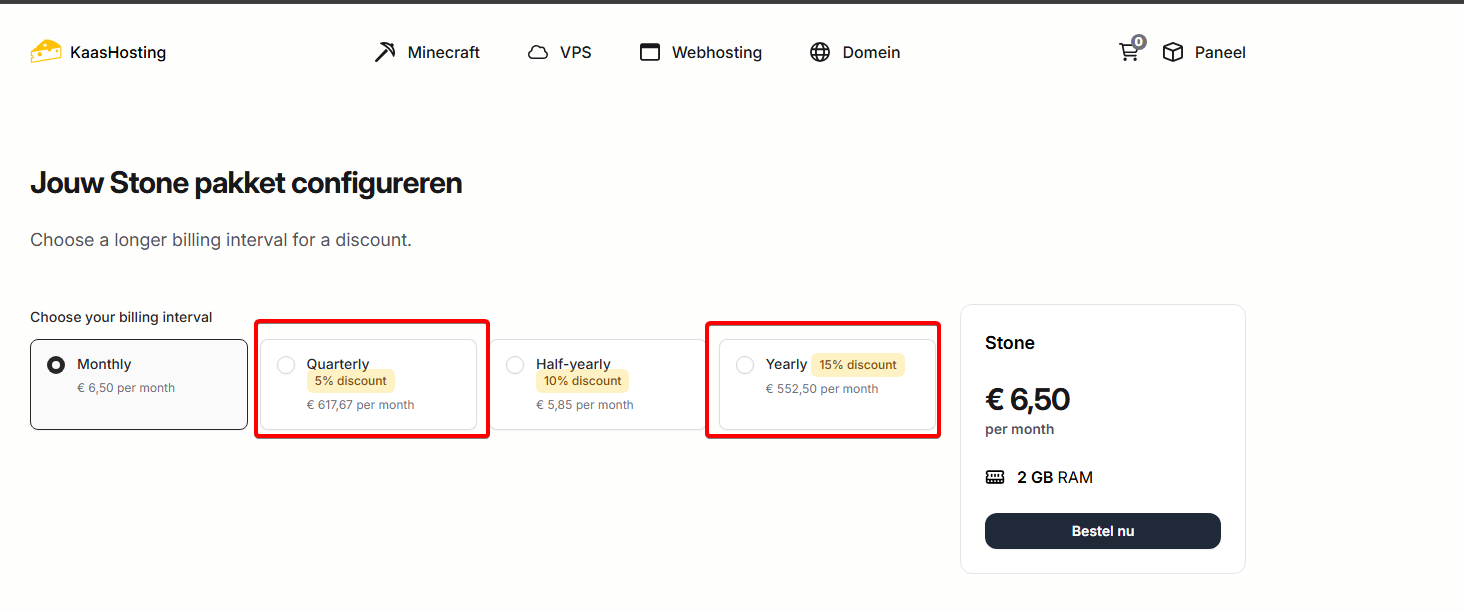Open the shopping cart icon
The image size is (1464, 612).
(1129, 52)
